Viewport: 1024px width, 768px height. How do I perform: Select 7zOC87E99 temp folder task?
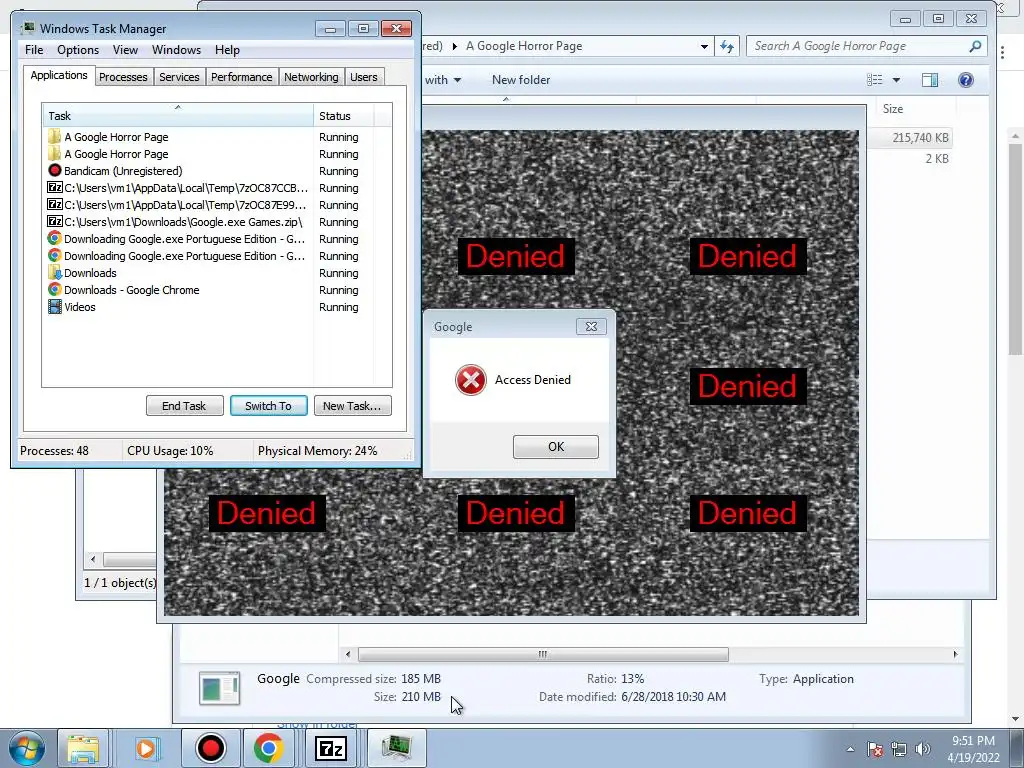217,205
